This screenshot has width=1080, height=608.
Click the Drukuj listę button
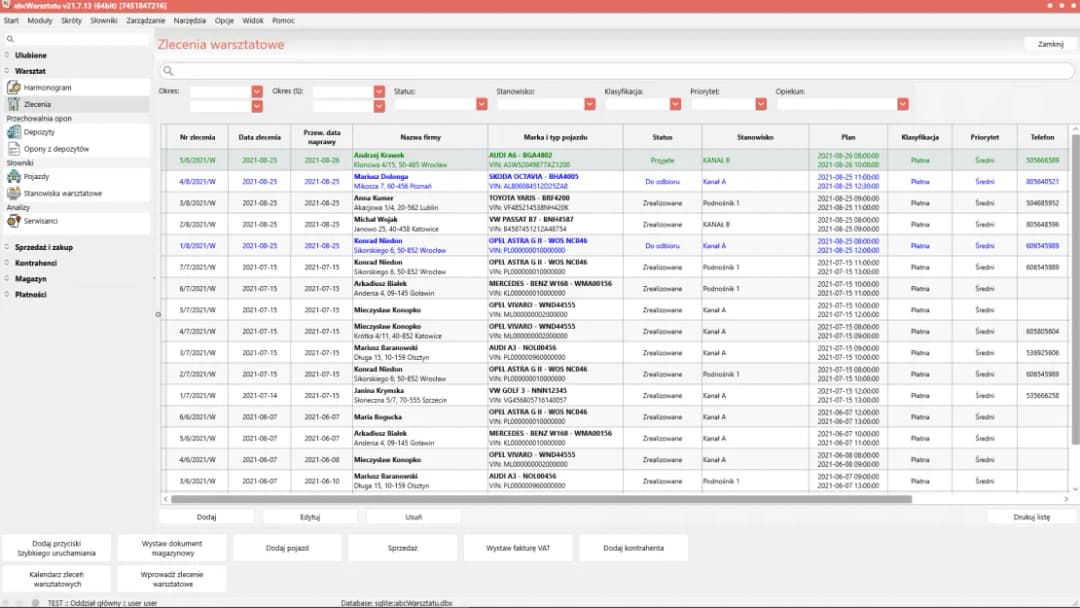click(1031, 517)
